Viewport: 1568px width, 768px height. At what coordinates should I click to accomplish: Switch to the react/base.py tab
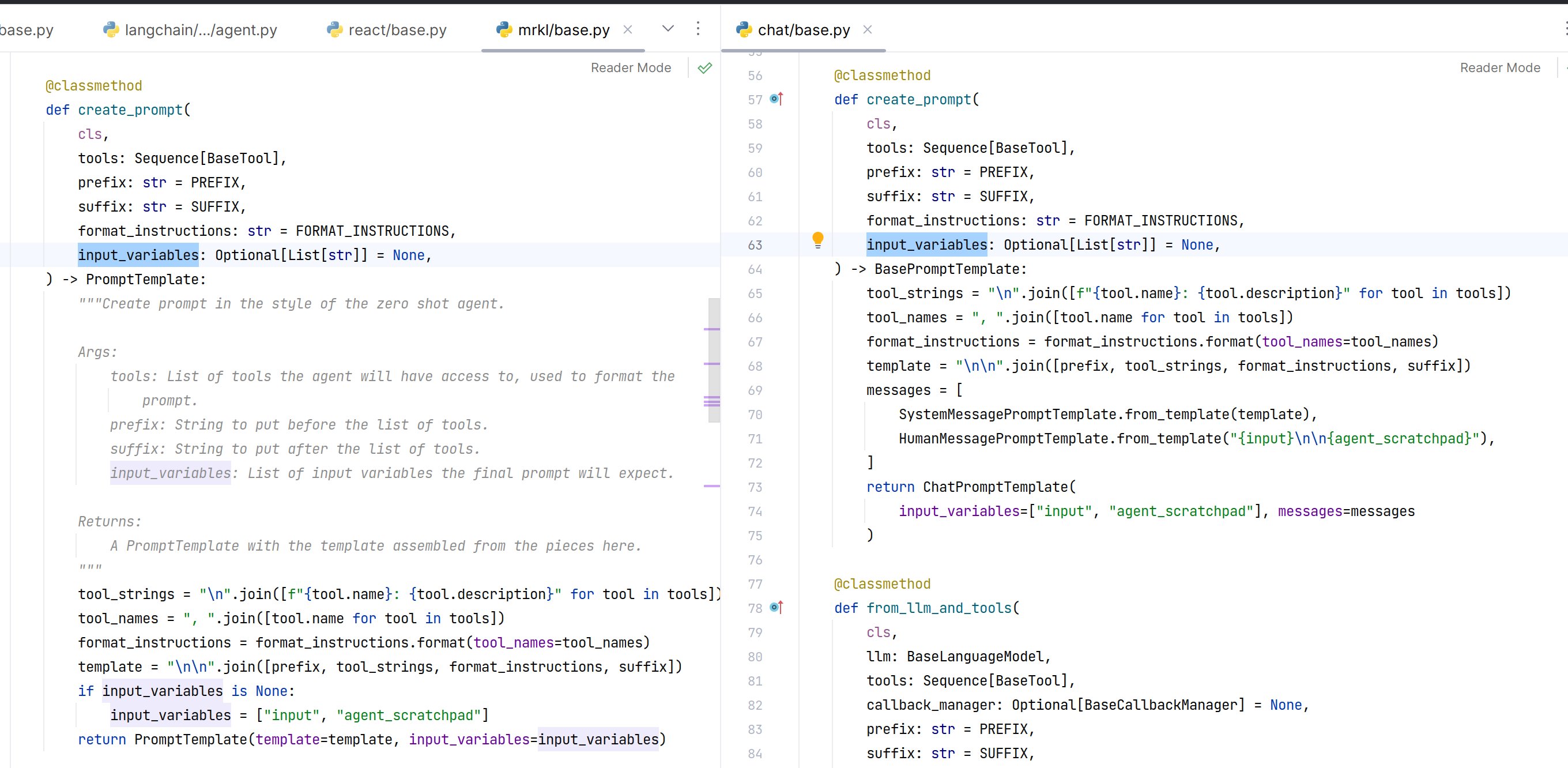coord(395,29)
